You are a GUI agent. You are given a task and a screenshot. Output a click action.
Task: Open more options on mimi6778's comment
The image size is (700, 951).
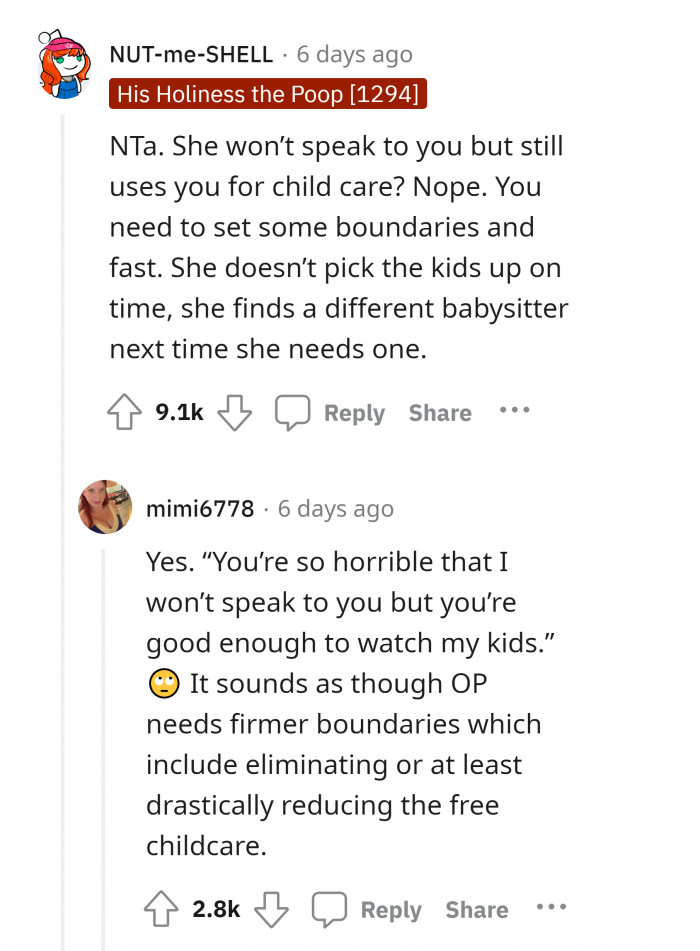[552, 906]
